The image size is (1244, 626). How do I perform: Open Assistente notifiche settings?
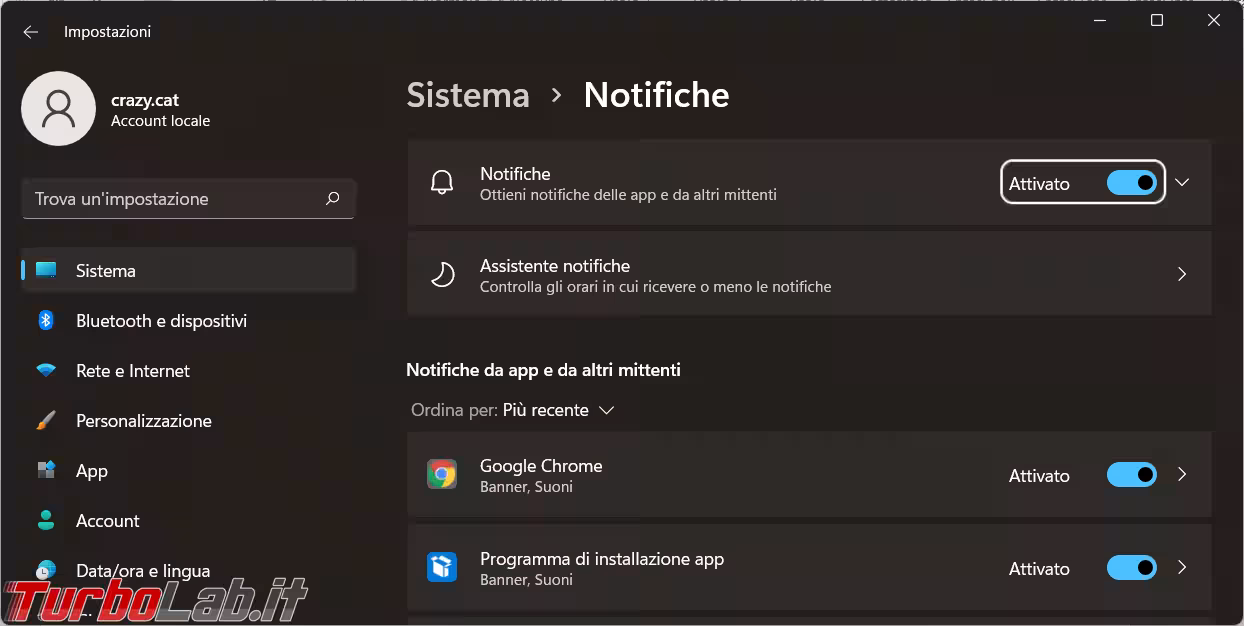[x=808, y=274]
